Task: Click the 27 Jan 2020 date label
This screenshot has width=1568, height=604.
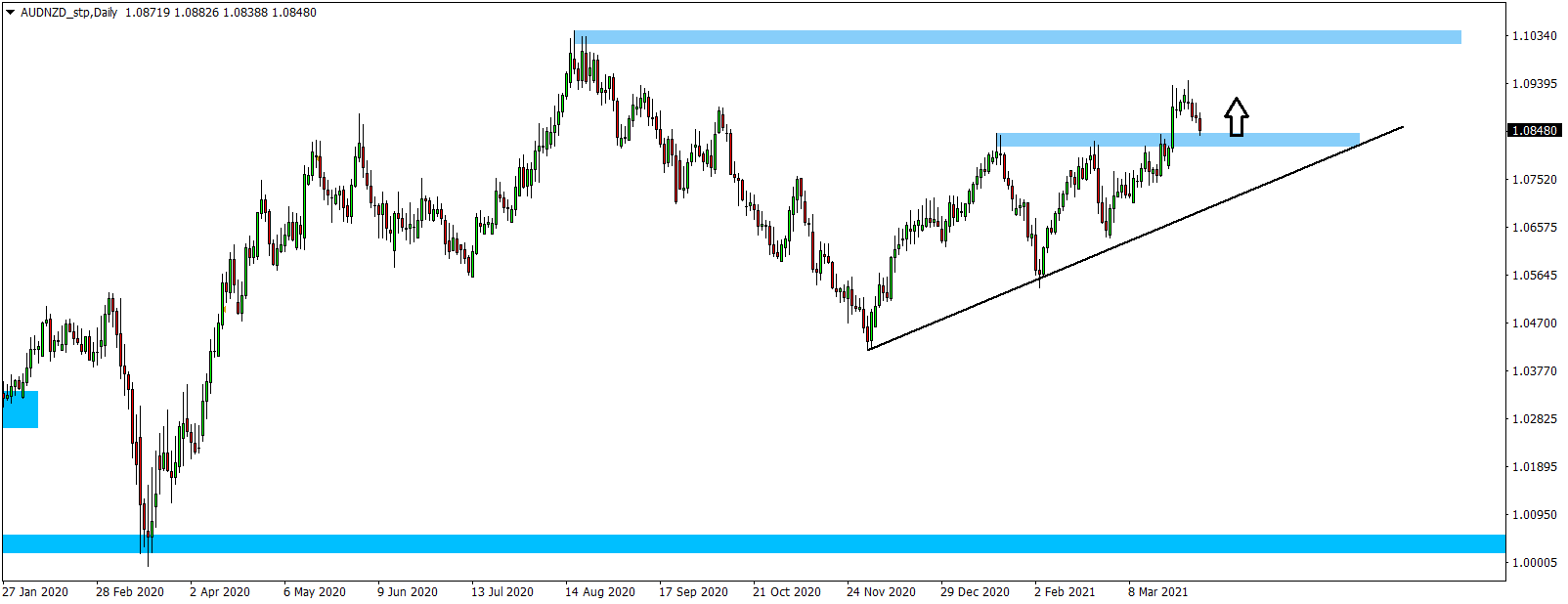Action: pyautogui.click(x=35, y=592)
